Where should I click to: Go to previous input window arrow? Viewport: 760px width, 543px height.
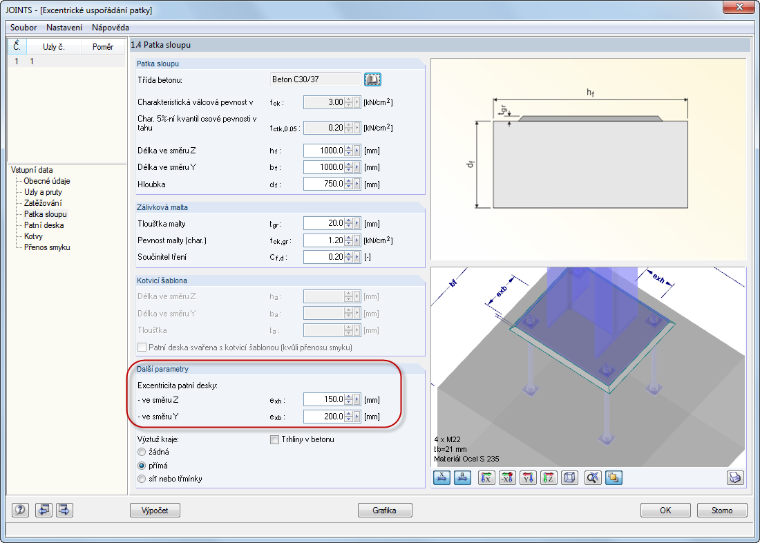pos(43,510)
